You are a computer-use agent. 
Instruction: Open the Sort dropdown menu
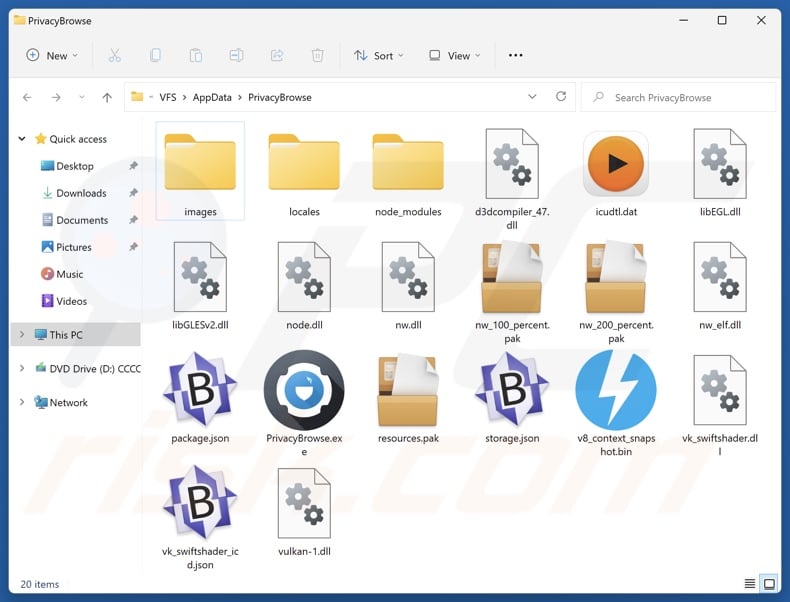379,56
